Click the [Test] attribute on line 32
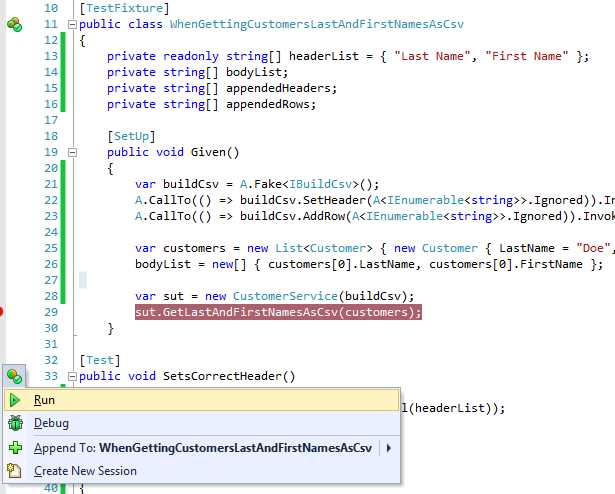Screen dimensions: 615x494 click(100, 360)
